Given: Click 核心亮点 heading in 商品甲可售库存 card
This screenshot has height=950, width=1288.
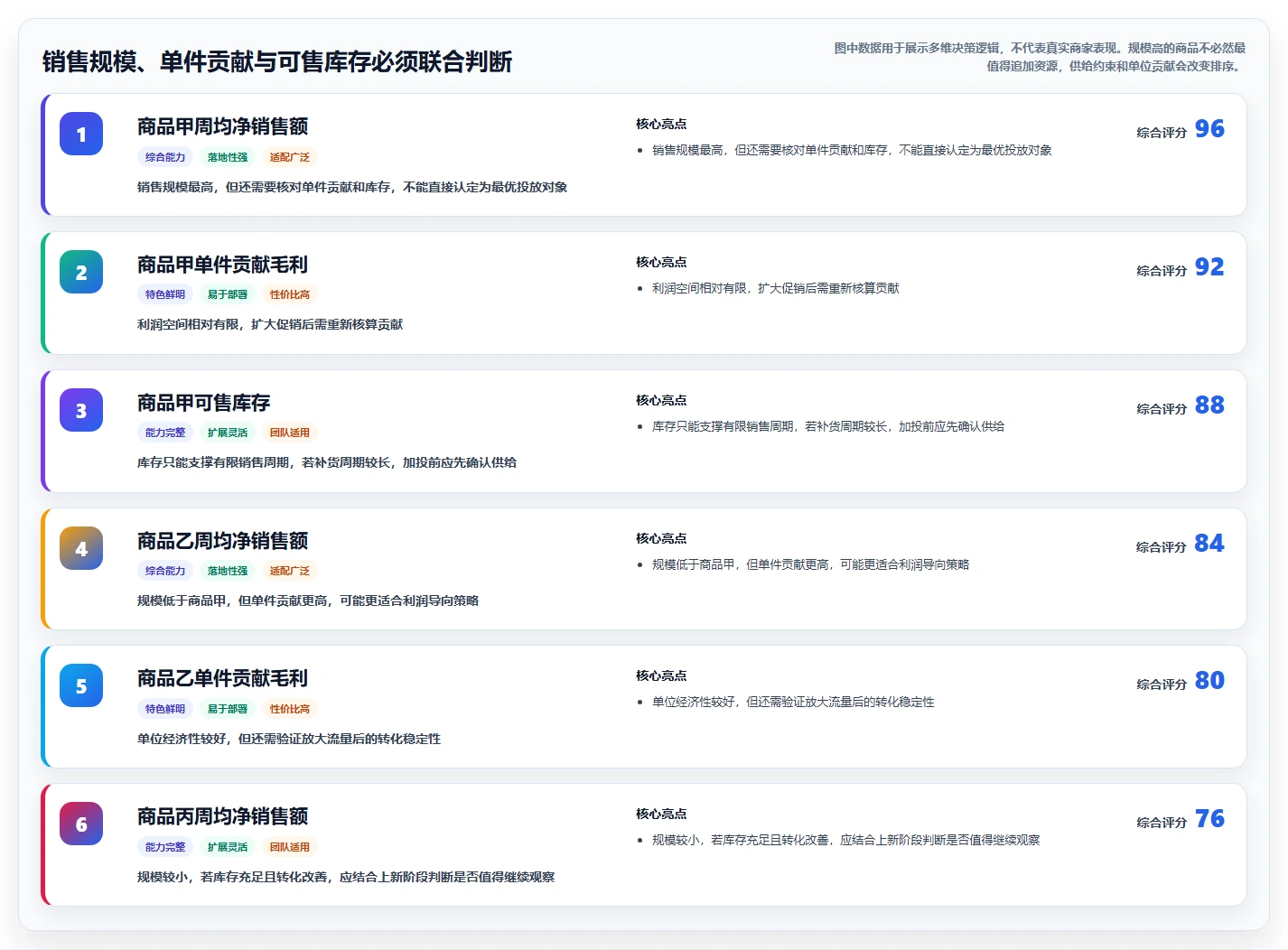Looking at the screenshot, I should 661,400.
